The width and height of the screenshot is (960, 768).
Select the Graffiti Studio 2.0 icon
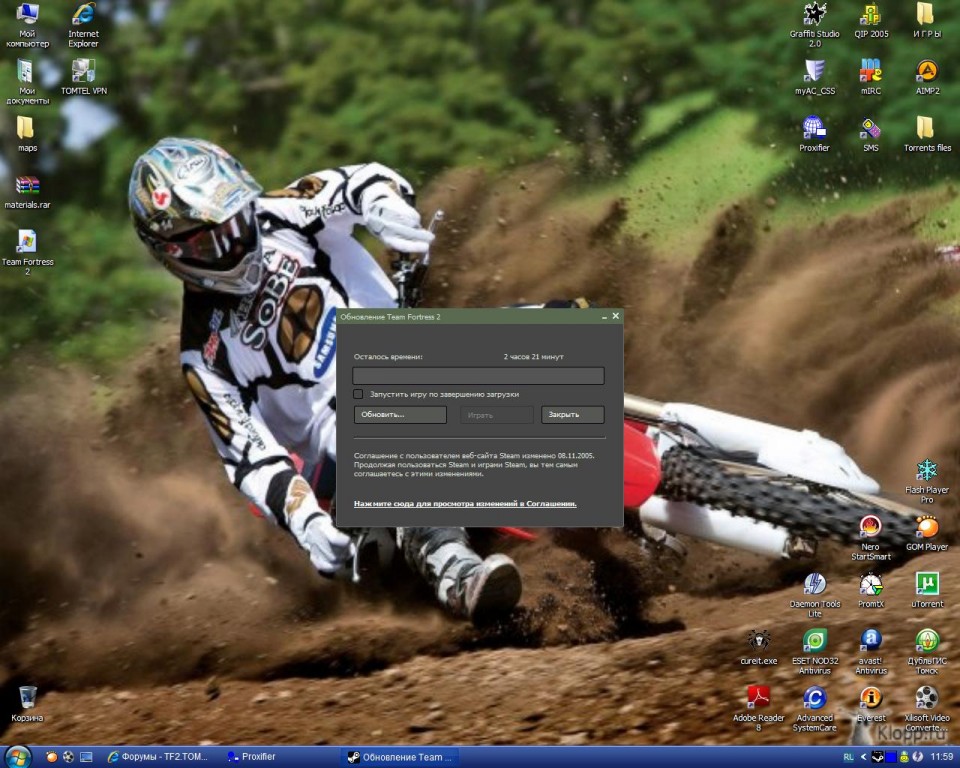tap(815, 15)
